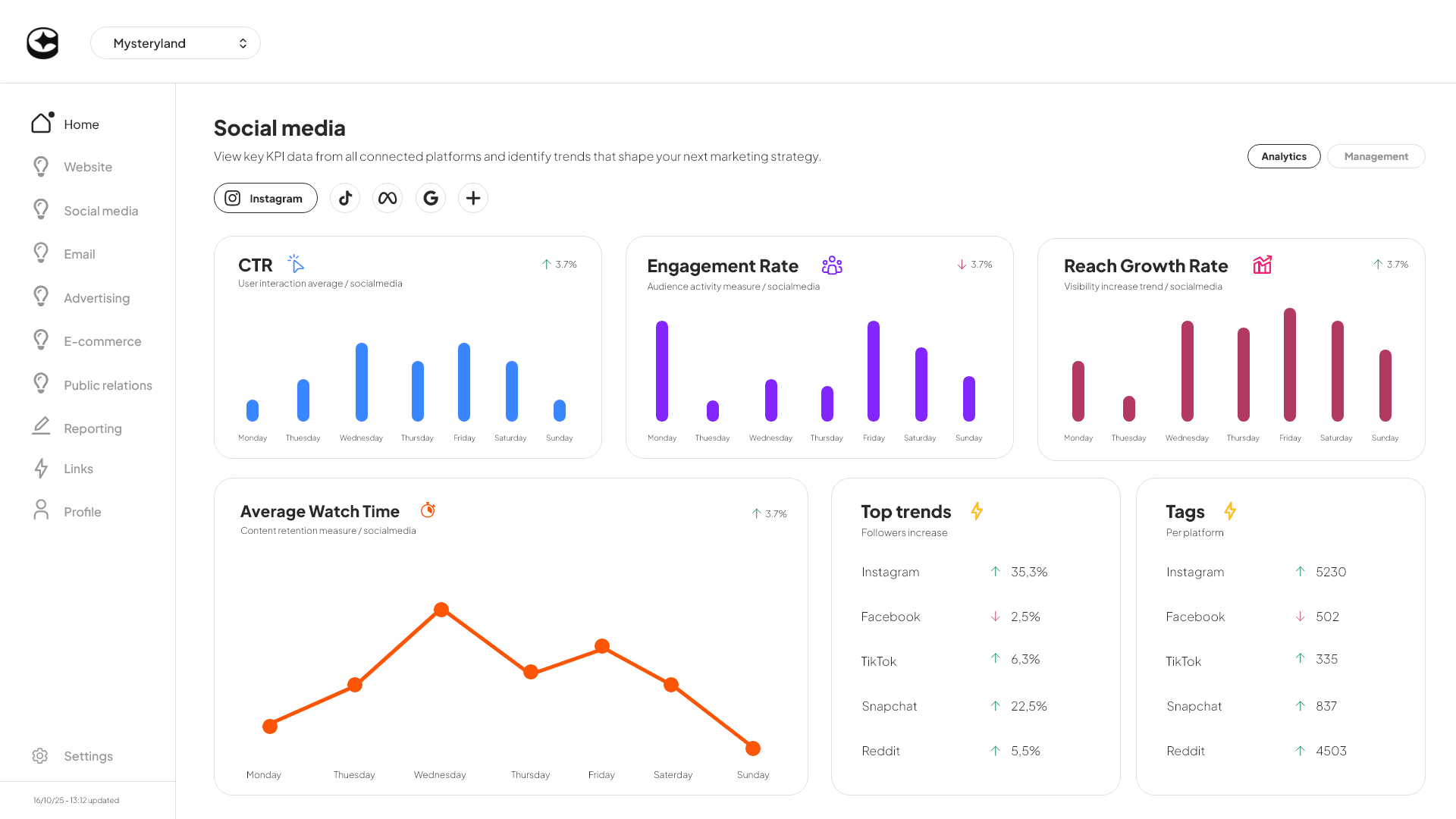Select the Google platform icon

[431, 198]
